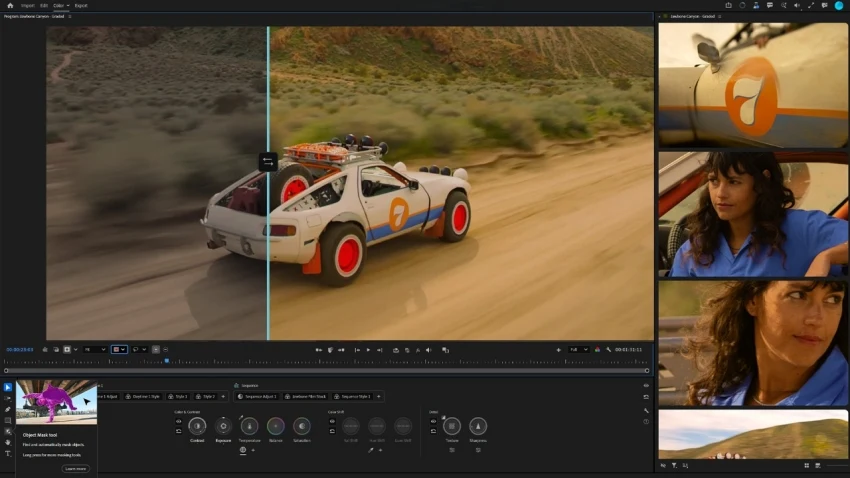Open the Export tab
The image size is (850, 478).
coord(81,5)
